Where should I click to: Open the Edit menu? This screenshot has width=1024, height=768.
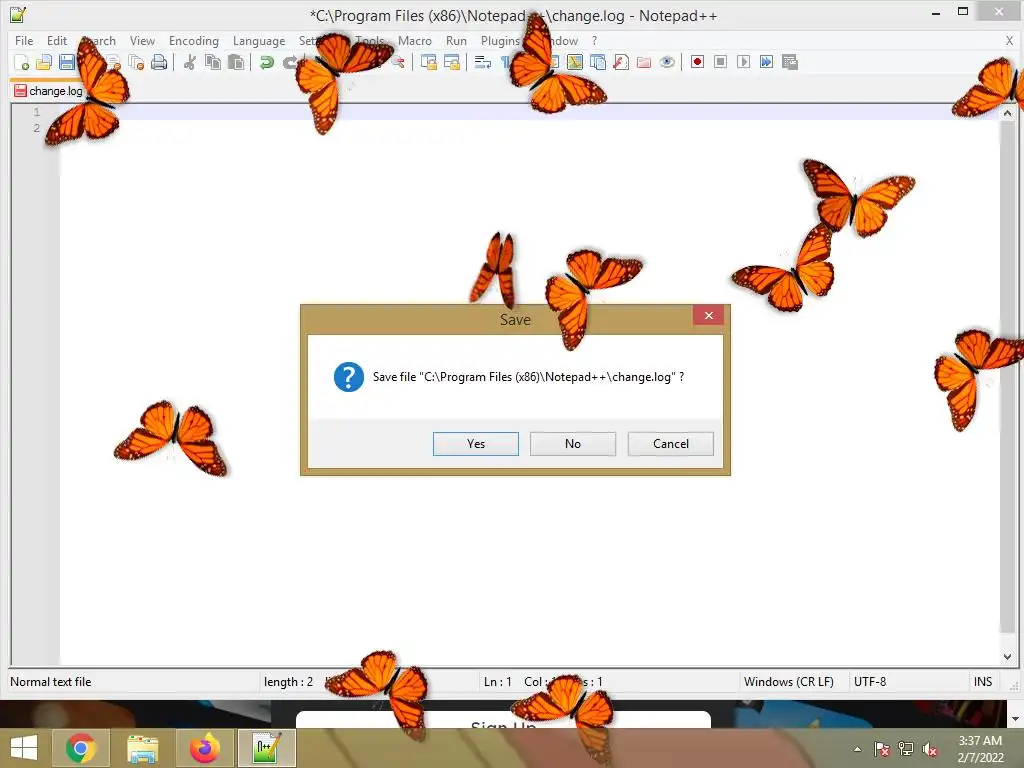click(x=57, y=40)
